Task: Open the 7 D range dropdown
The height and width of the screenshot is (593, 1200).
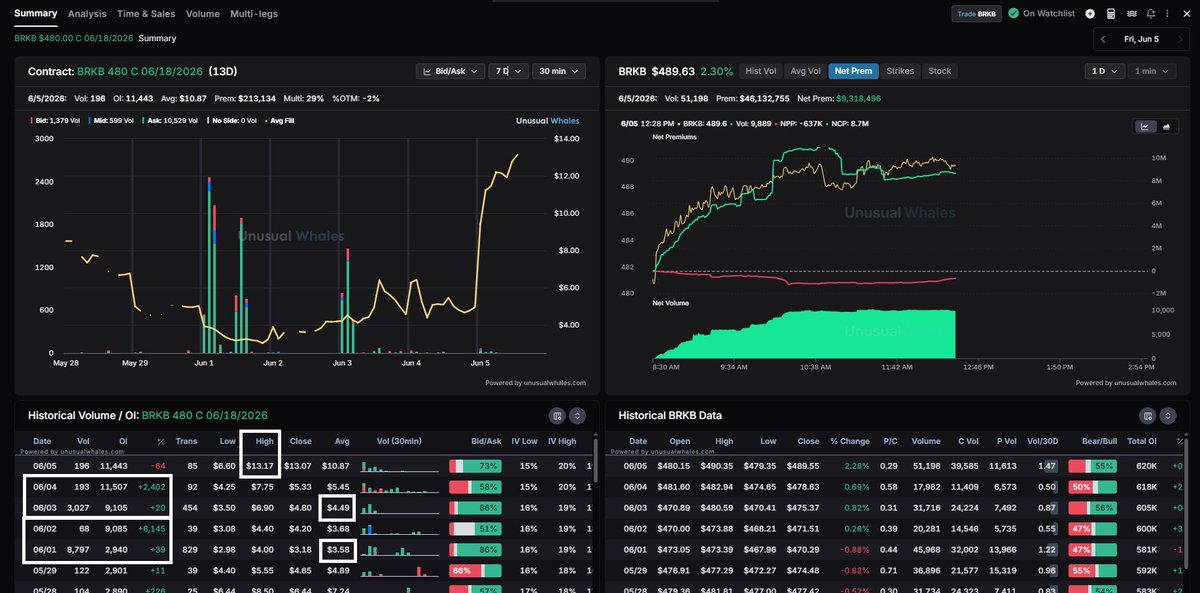Action: tap(507, 72)
